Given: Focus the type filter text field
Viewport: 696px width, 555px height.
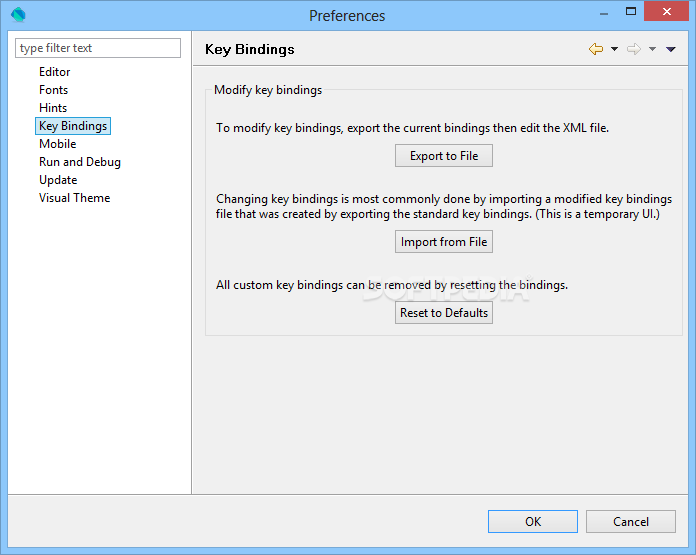Looking at the screenshot, I should point(98,48).
